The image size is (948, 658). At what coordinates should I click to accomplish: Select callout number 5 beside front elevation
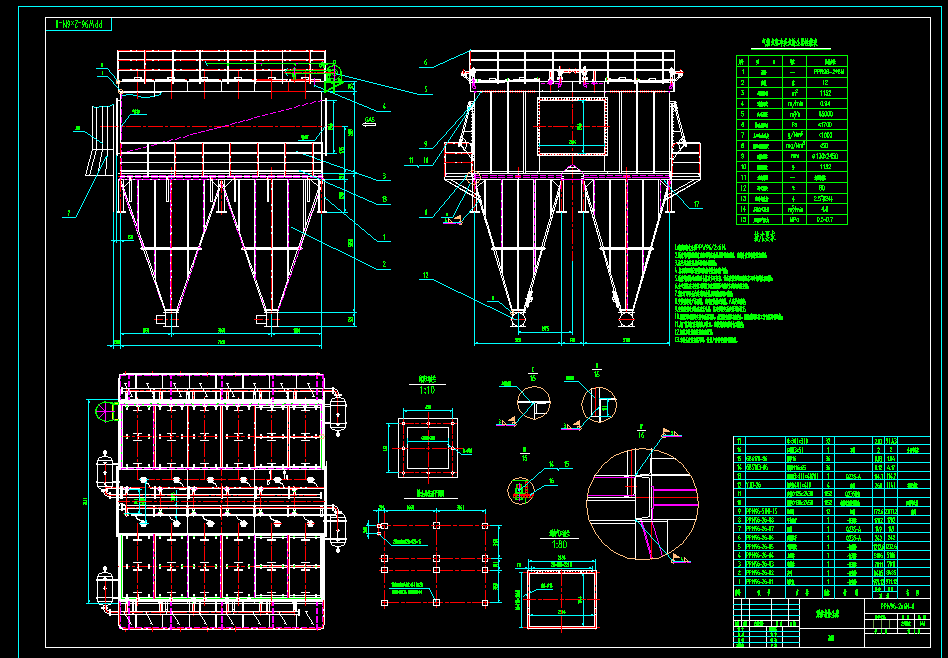[426, 89]
